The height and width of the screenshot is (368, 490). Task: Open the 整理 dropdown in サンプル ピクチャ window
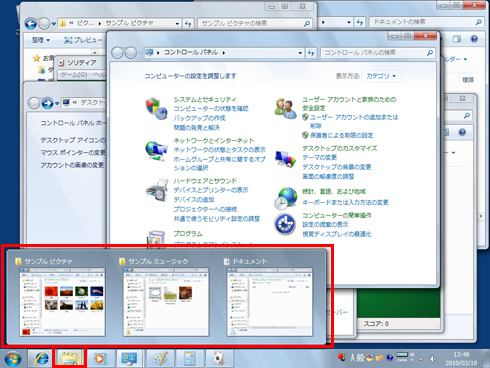[41, 40]
